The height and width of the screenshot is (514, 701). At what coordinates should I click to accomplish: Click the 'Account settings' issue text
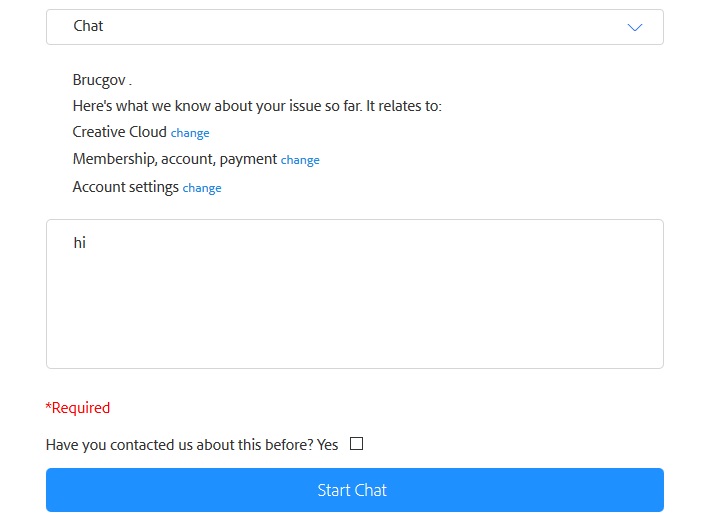[x=125, y=187]
